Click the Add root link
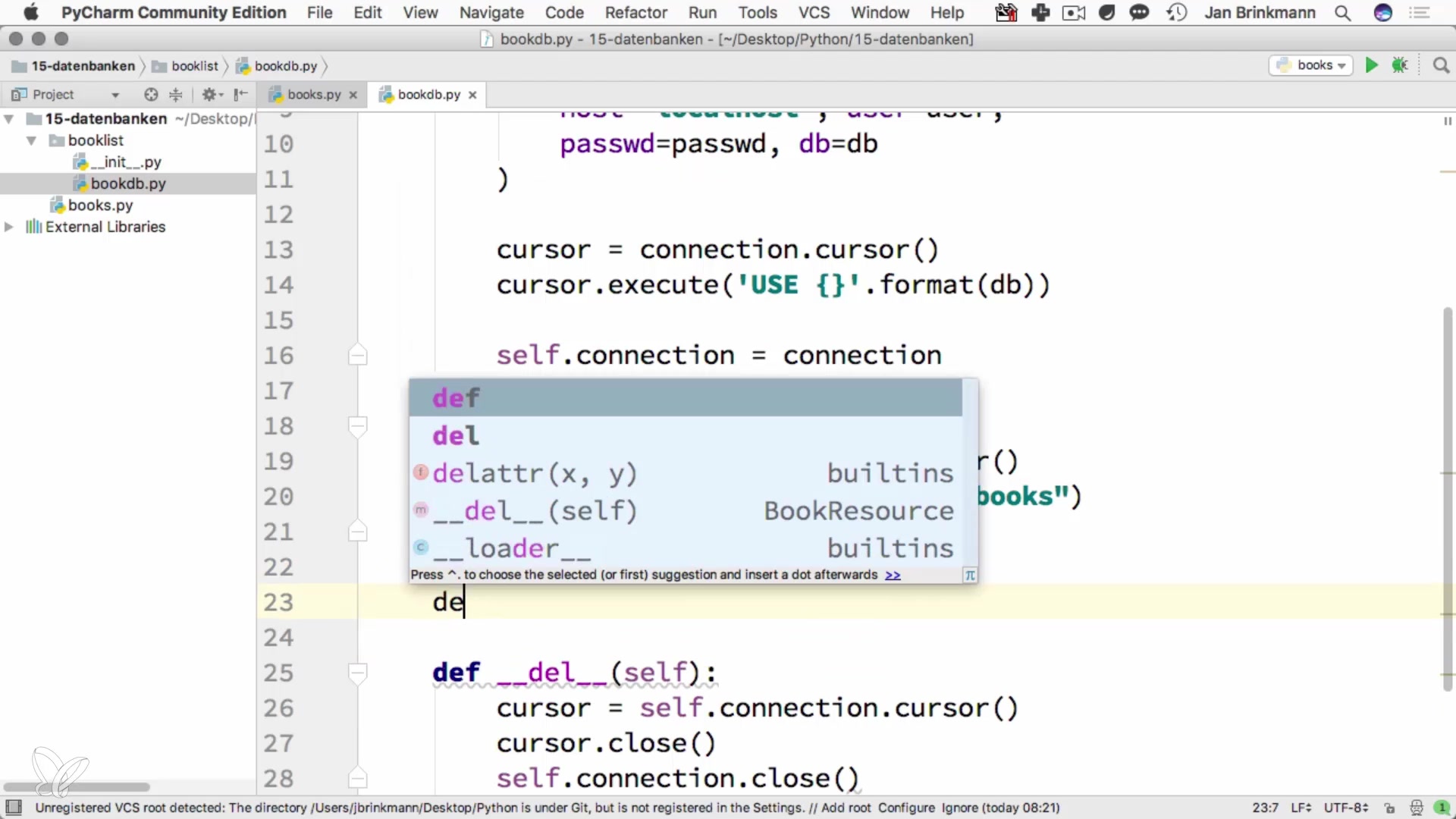The image size is (1456, 819). (x=846, y=808)
